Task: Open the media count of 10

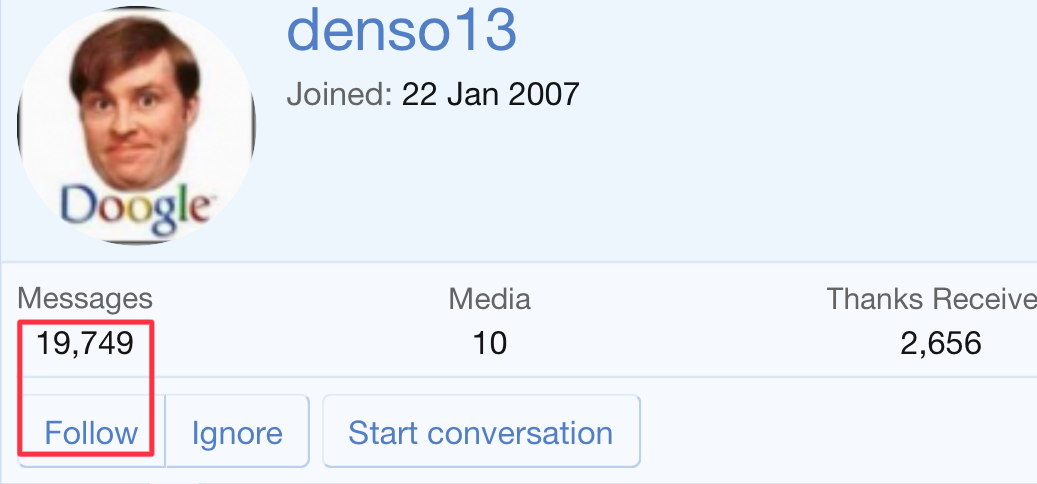Action: tap(489, 344)
